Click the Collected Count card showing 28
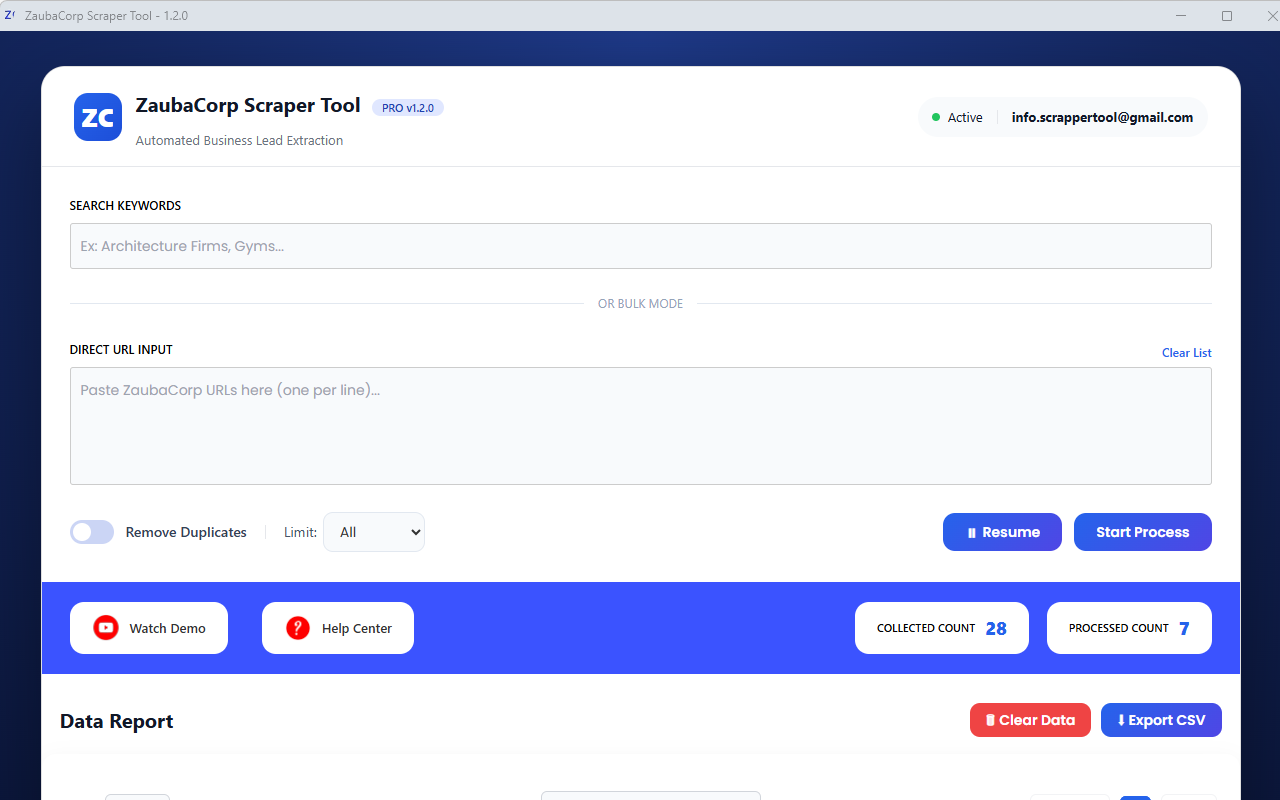 [942, 628]
